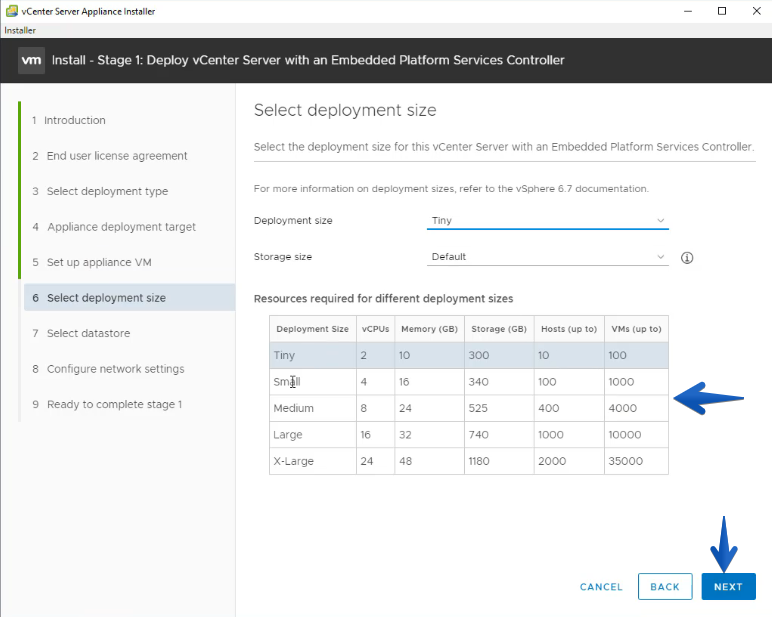The width and height of the screenshot is (772, 617).
Task: Click the 525 storage cell for Medium
Action: pyautogui.click(x=499, y=408)
